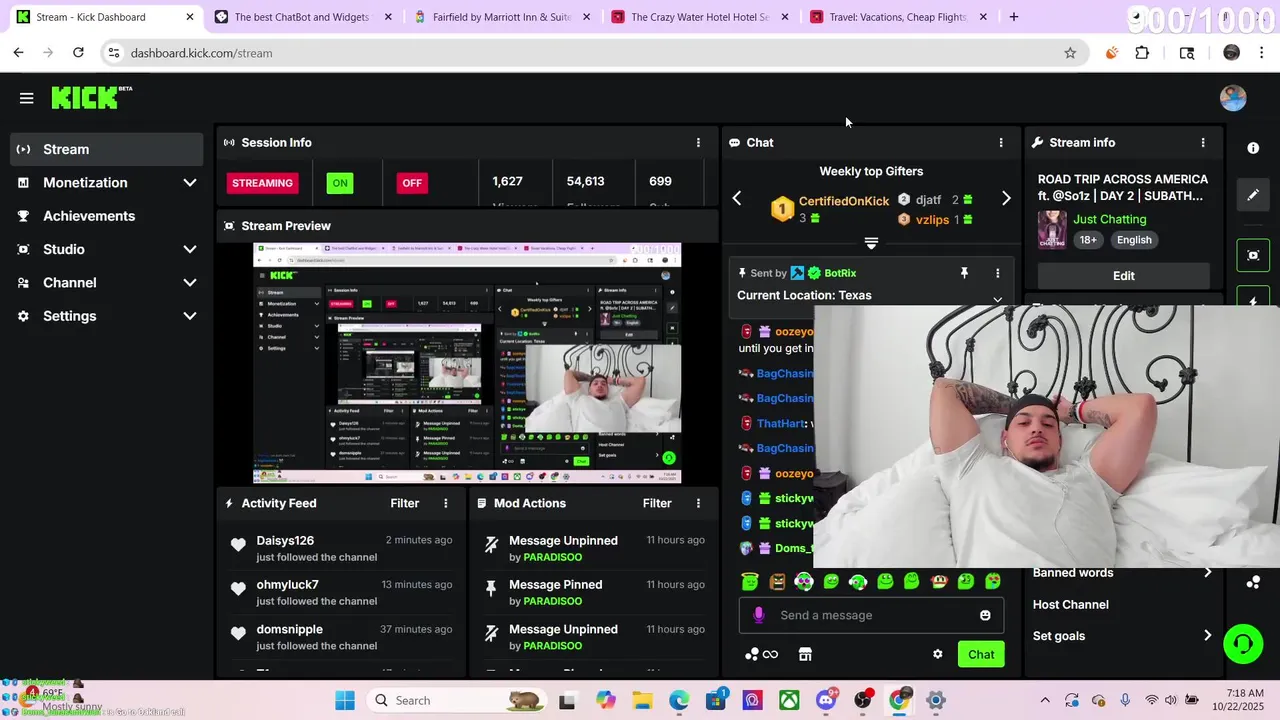The image size is (1280, 720).
Task: Click the info icon in right sidebar
Action: pyautogui.click(x=1253, y=148)
